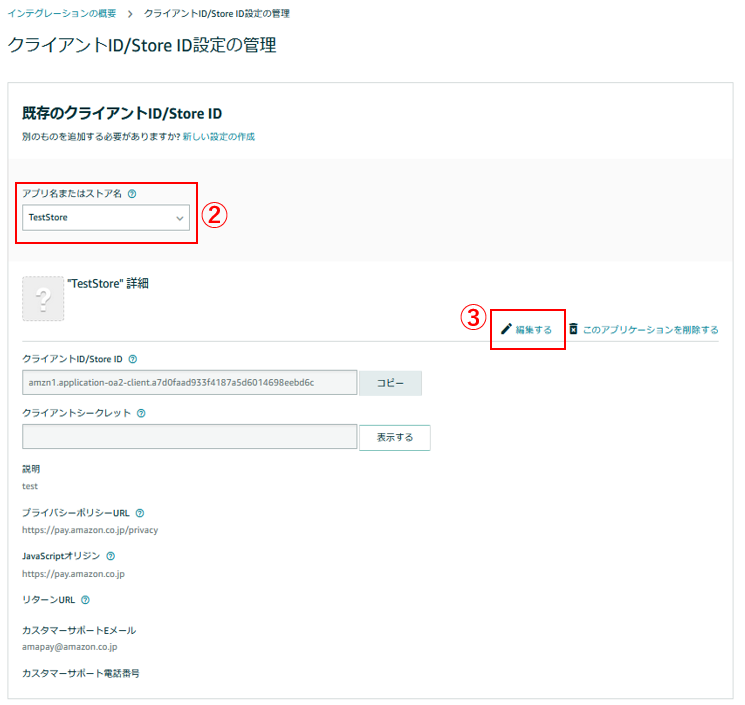Image resolution: width=745 pixels, height=705 pixels.
Task: Click help icon next to リターンURL
Action: pyautogui.click(x=85, y=600)
